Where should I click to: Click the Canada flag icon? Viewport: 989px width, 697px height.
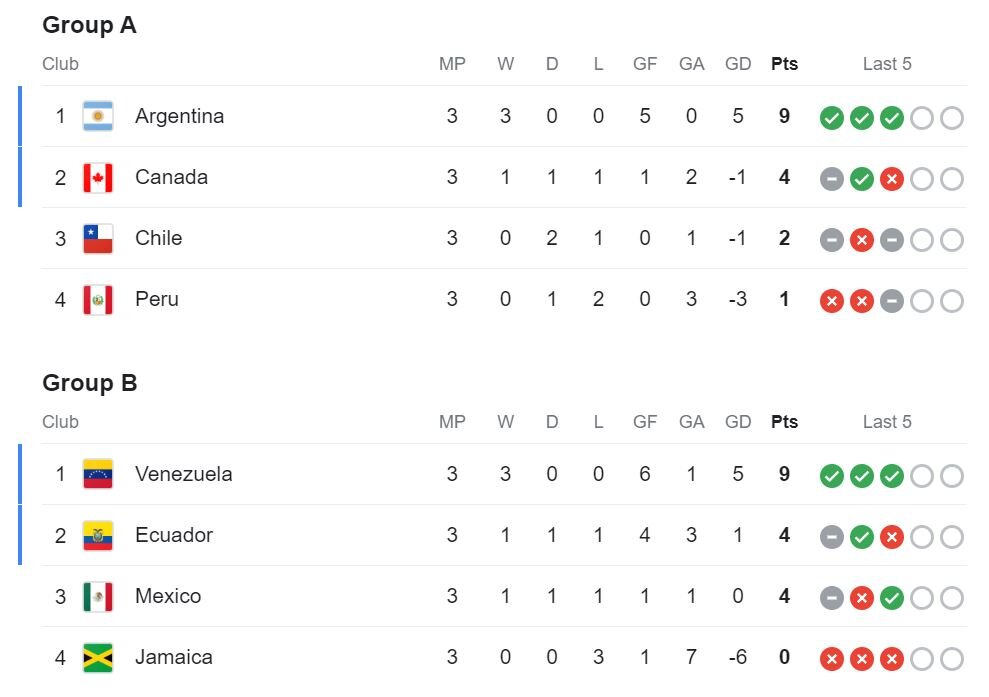pyautogui.click(x=98, y=177)
